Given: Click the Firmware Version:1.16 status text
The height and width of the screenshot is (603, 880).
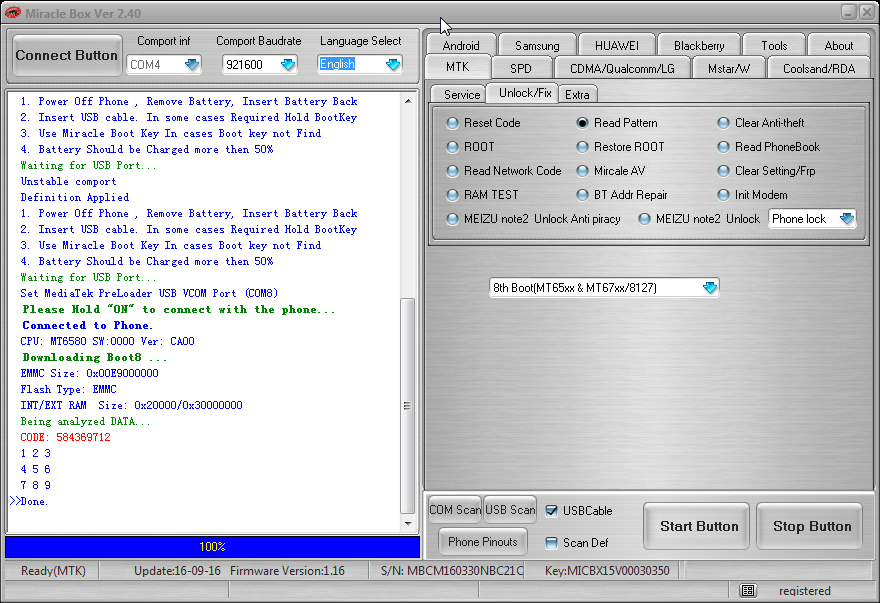Looking at the screenshot, I should (287, 571).
